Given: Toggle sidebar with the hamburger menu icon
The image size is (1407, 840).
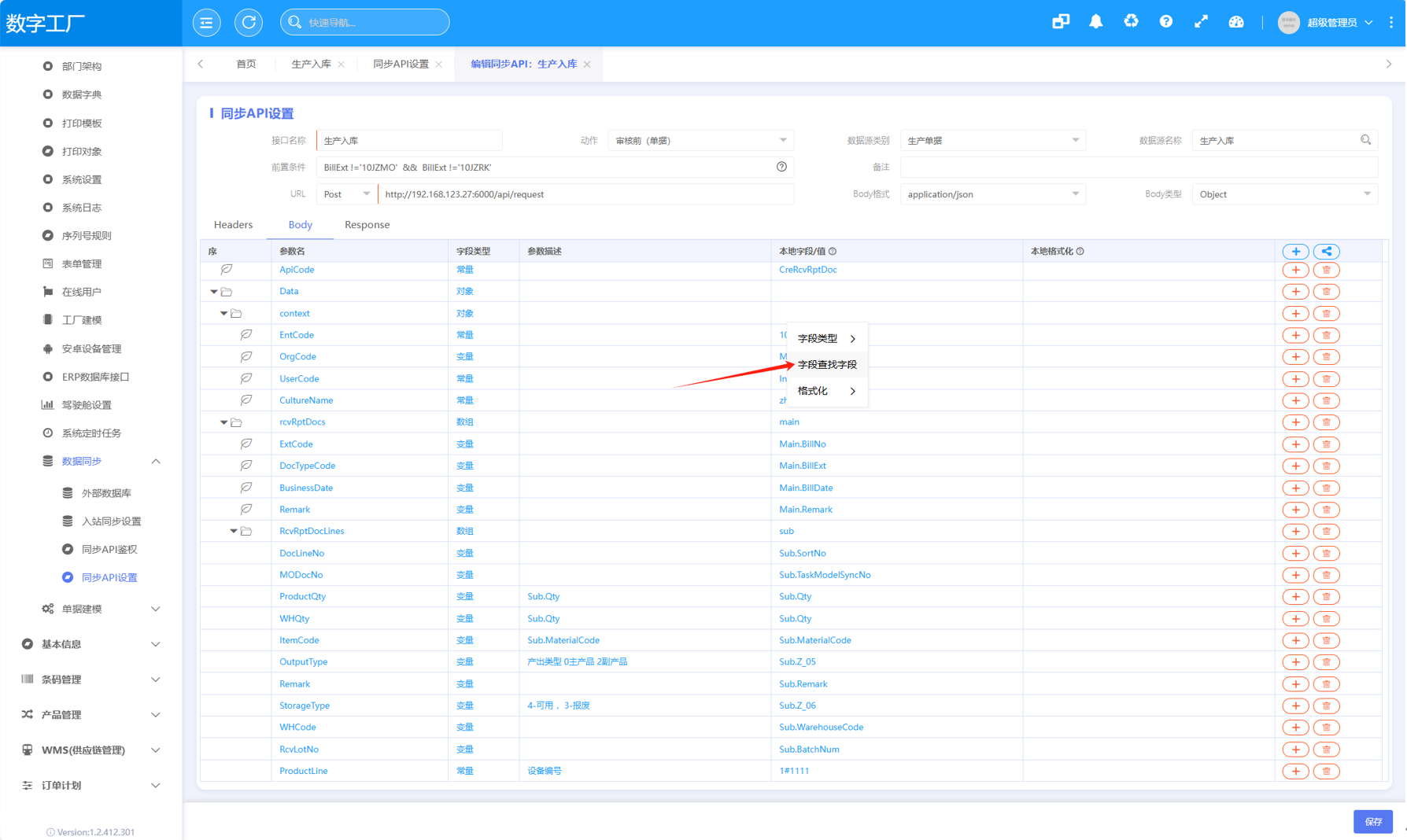Looking at the screenshot, I should click(x=207, y=22).
